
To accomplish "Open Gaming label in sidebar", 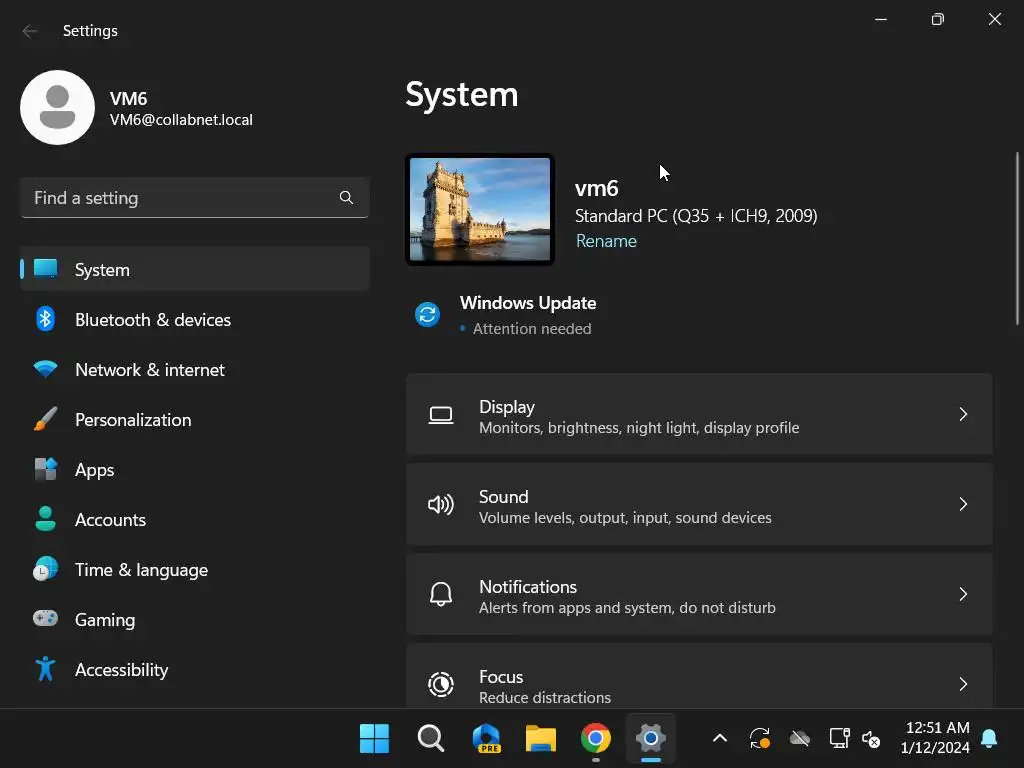I will pos(105,620).
